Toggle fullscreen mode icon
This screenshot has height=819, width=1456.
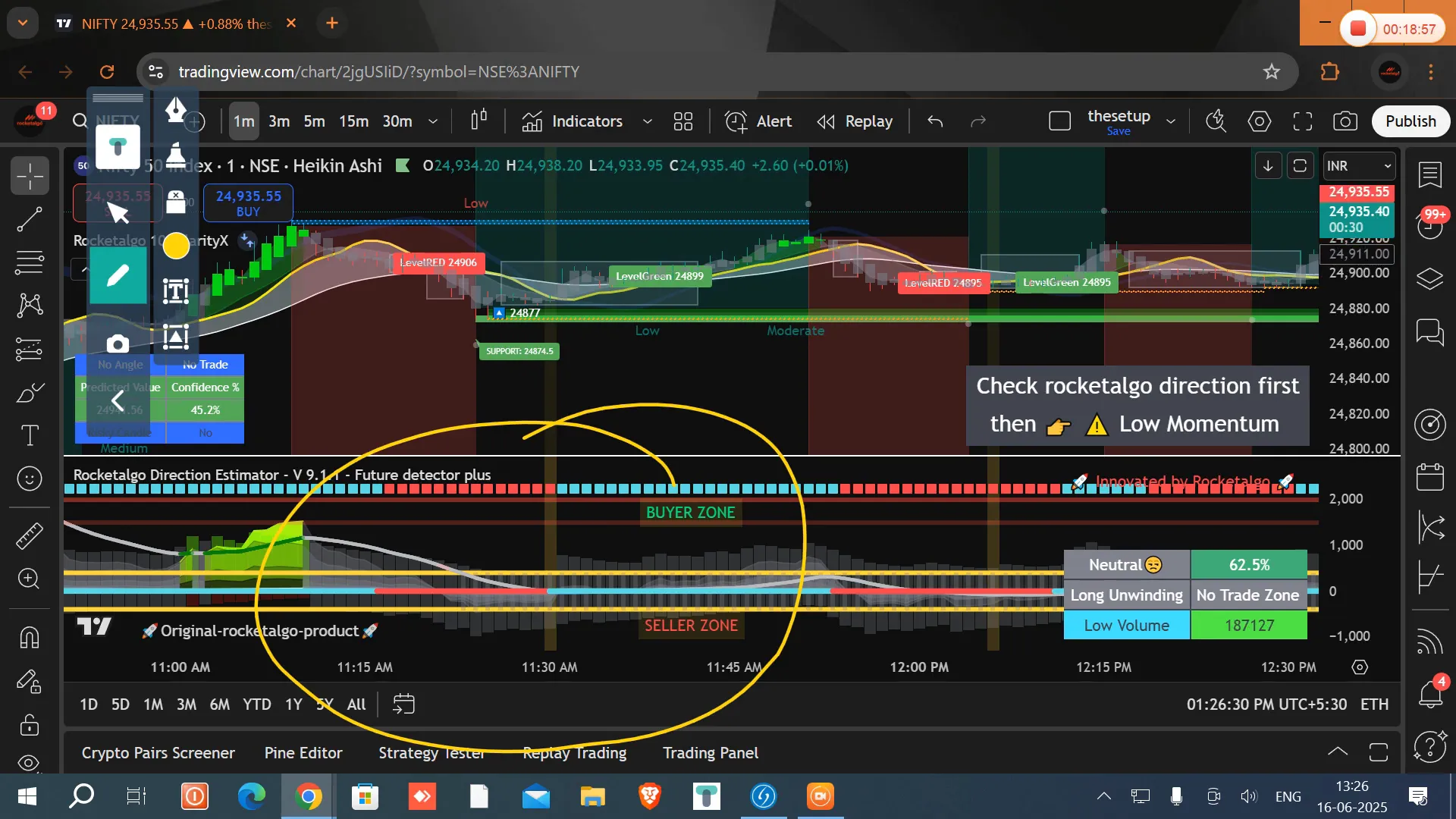tap(1302, 121)
